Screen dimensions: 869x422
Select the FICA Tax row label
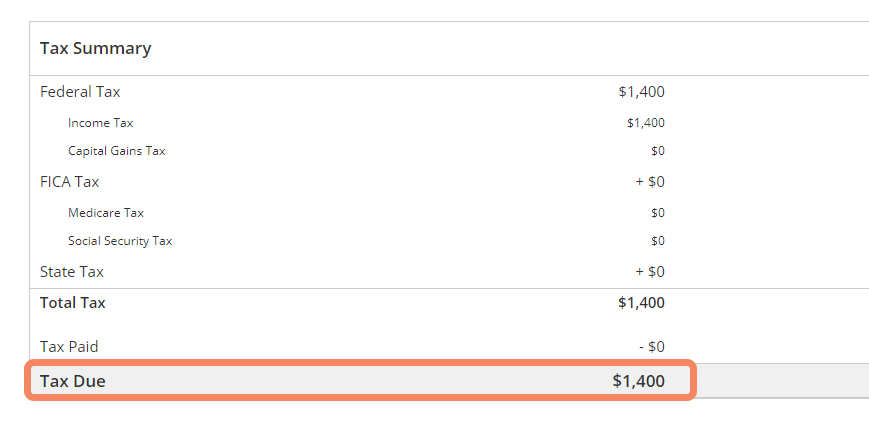(69, 182)
